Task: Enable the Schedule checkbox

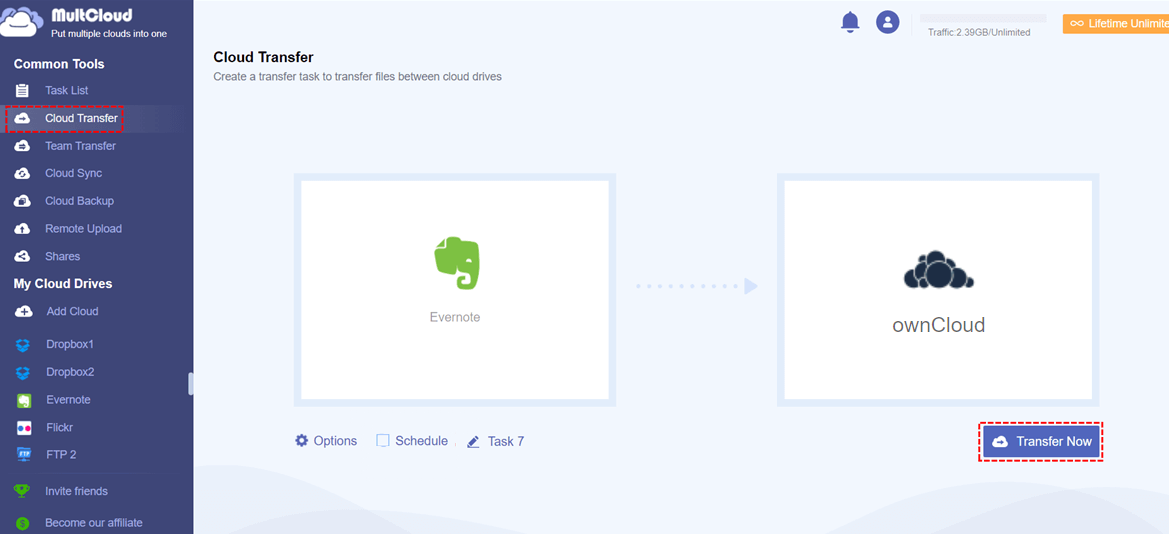Action: coord(382,441)
